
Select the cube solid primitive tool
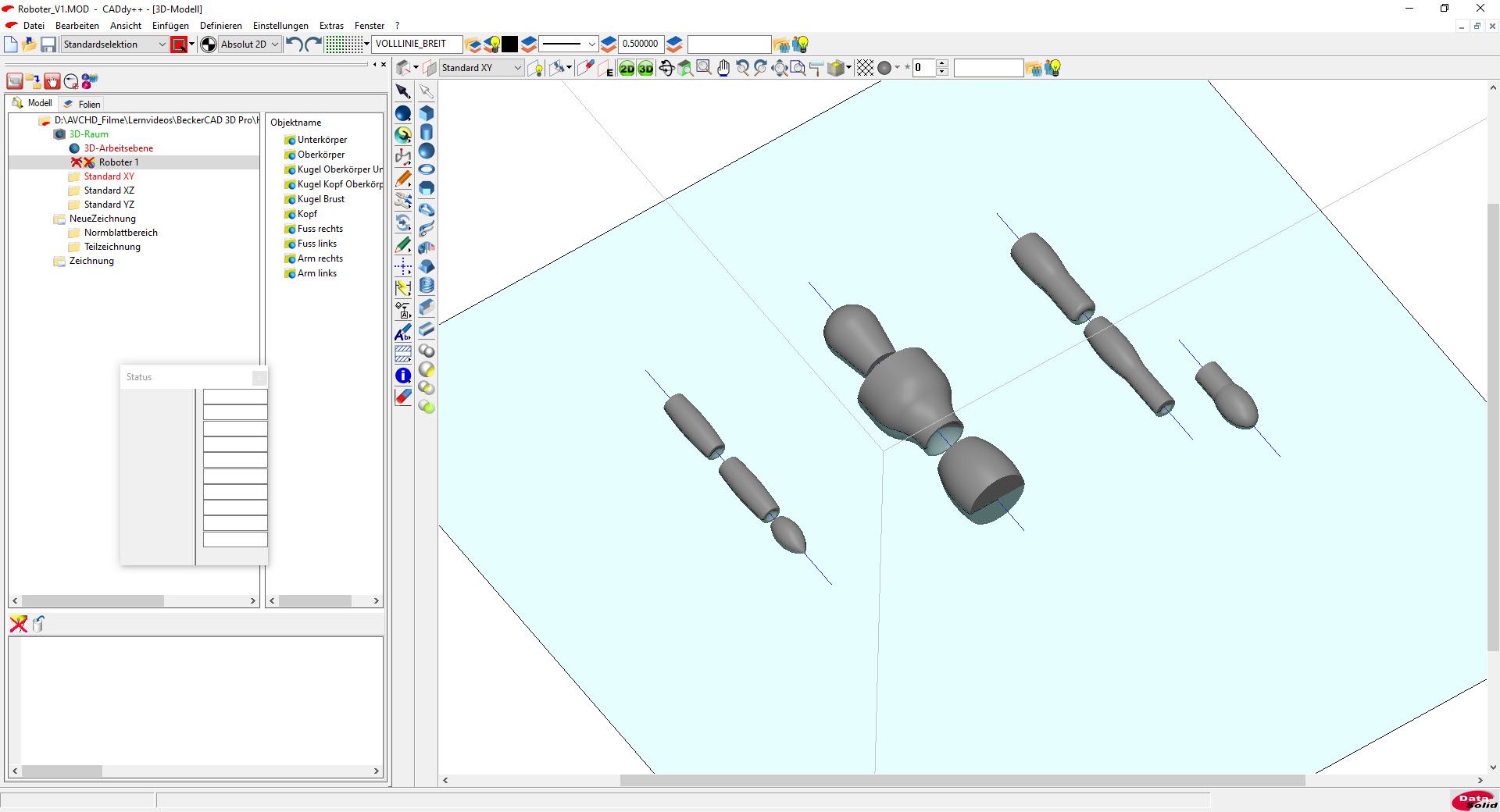coord(427,113)
